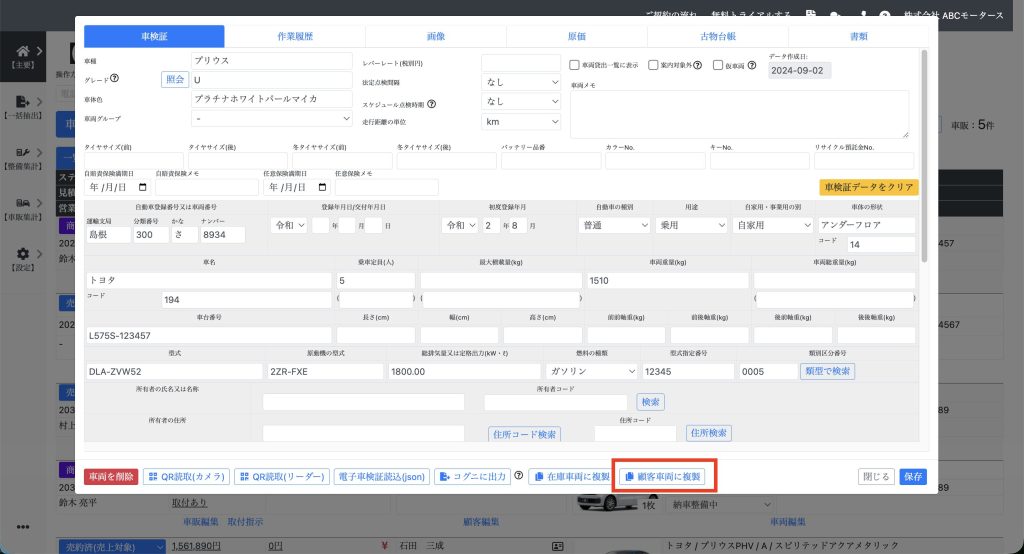The width and height of the screenshot is (1024, 554).
Task: Click the 保存 save button
Action: pyautogui.click(x=912, y=477)
